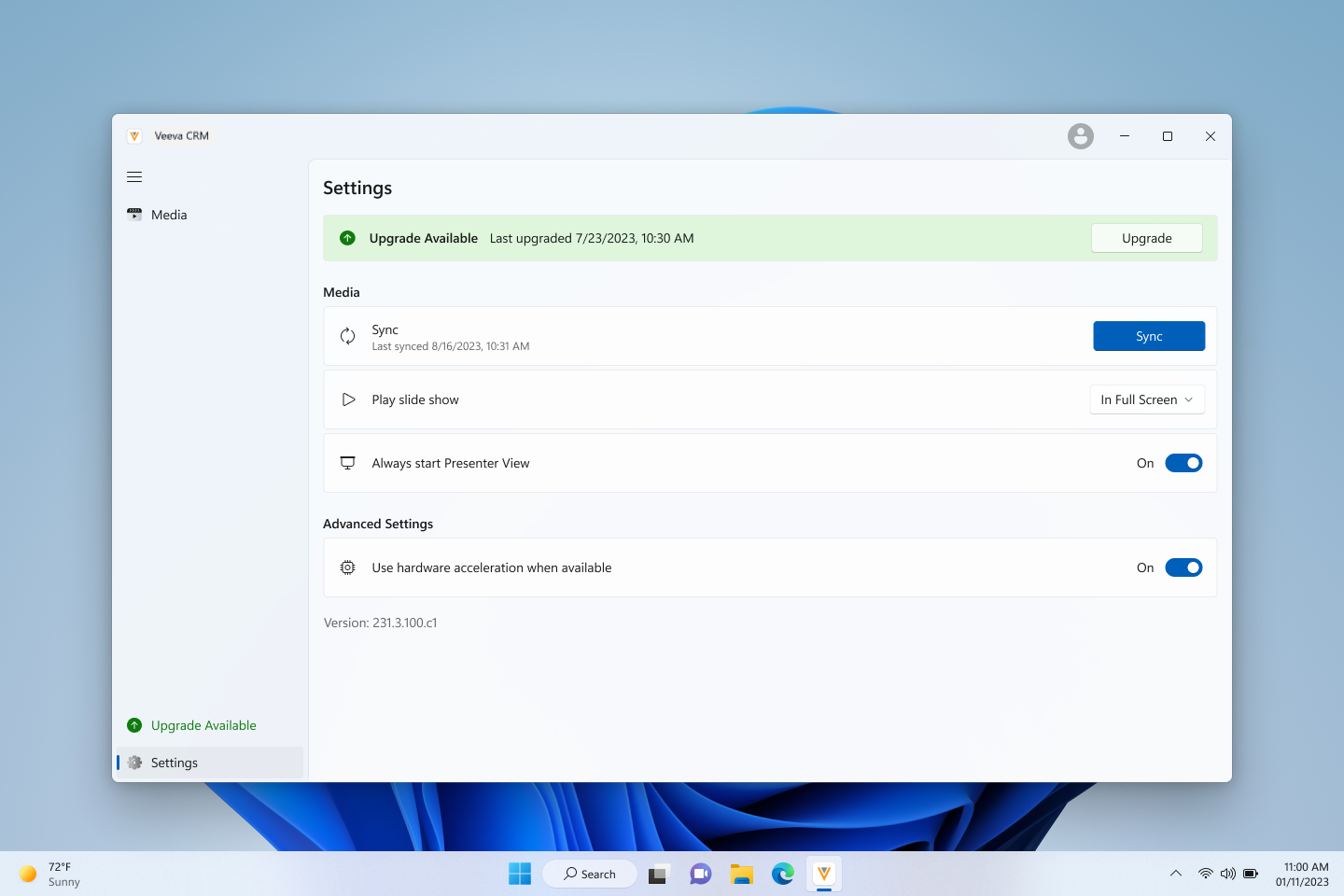The height and width of the screenshot is (896, 1344).
Task: Click the hardware acceleration chip icon
Action: coord(347,567)
